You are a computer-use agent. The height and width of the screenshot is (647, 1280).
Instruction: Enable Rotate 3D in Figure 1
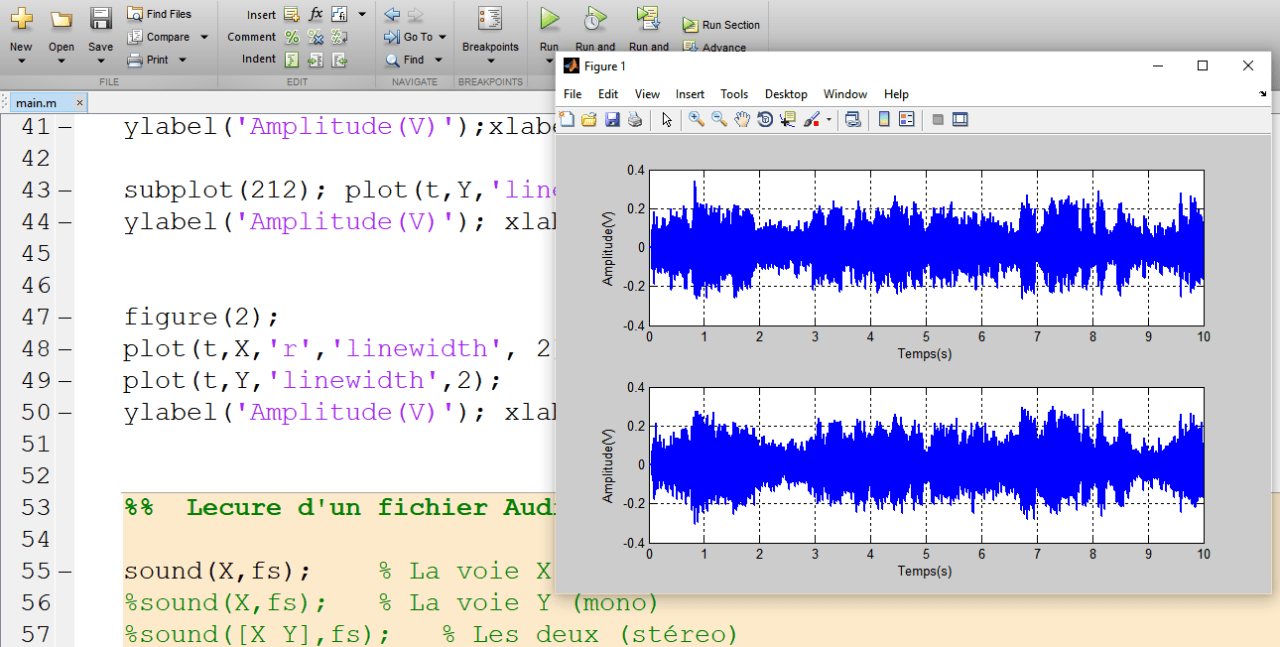pos(765,119)
